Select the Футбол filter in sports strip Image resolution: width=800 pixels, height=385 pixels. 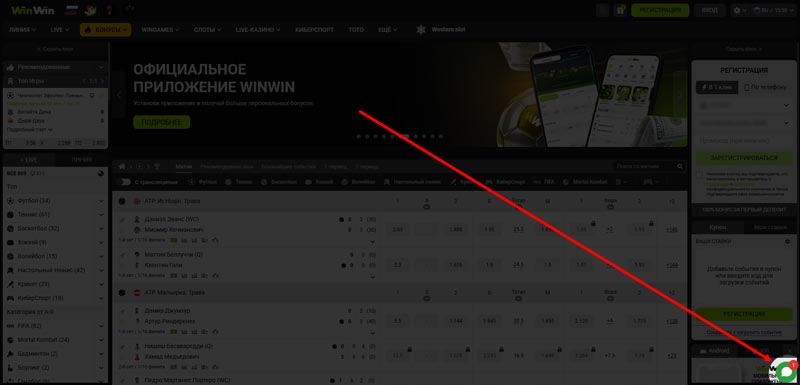(203, 182)
